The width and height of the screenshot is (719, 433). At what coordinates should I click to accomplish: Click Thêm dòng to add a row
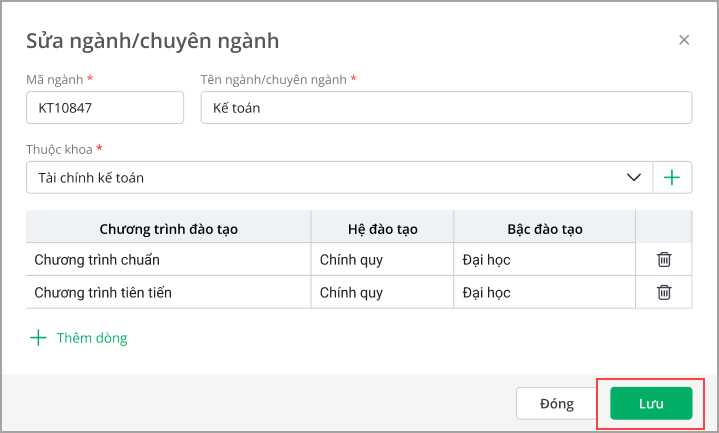pos(79,338)
